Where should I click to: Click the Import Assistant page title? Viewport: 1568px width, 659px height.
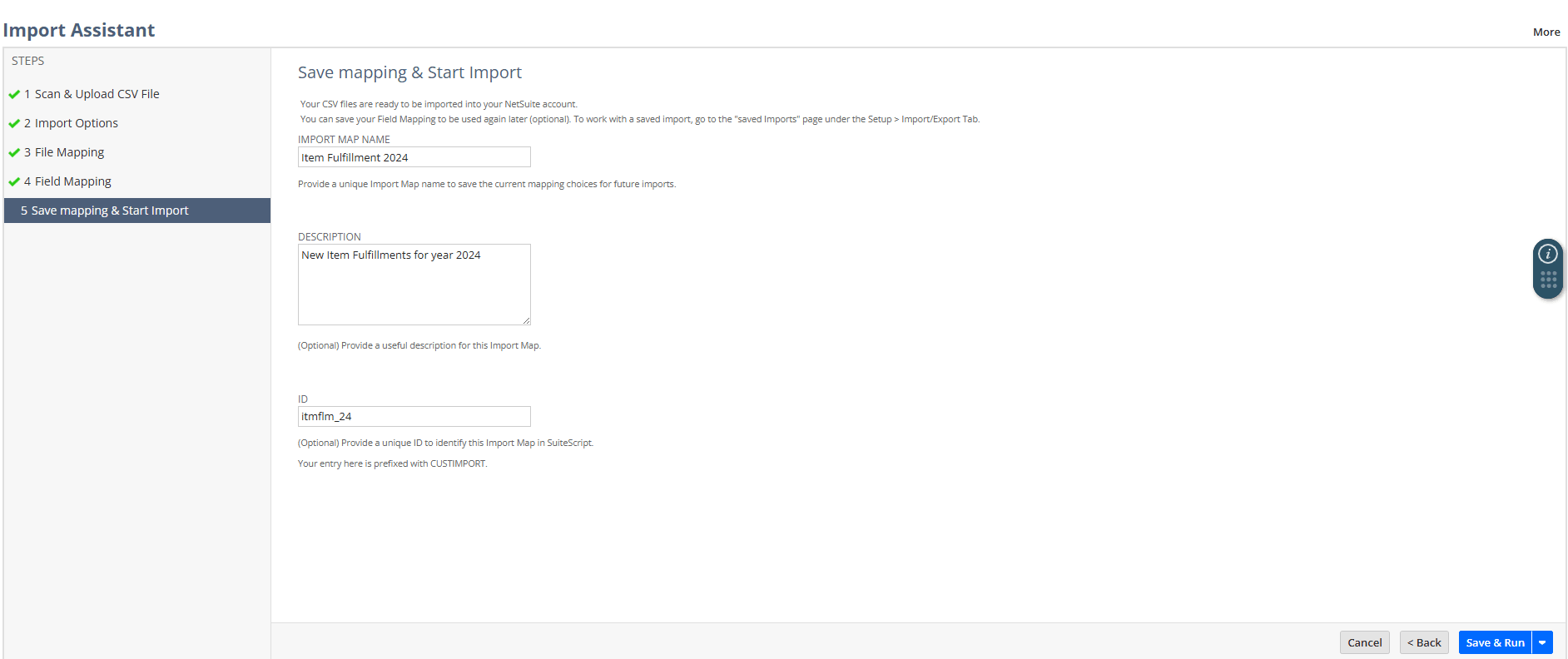pos(79,30)
